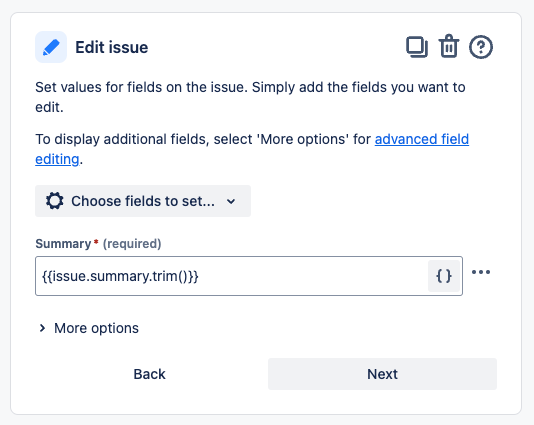Click the More options label
This screenshot has height=425, width=534.
(96, 328)
